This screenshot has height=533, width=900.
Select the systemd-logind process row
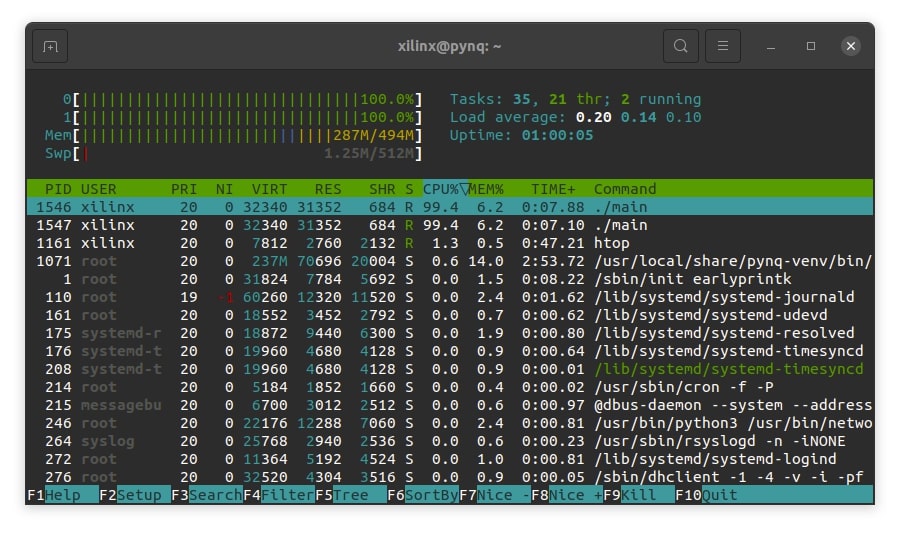(450, 459)
